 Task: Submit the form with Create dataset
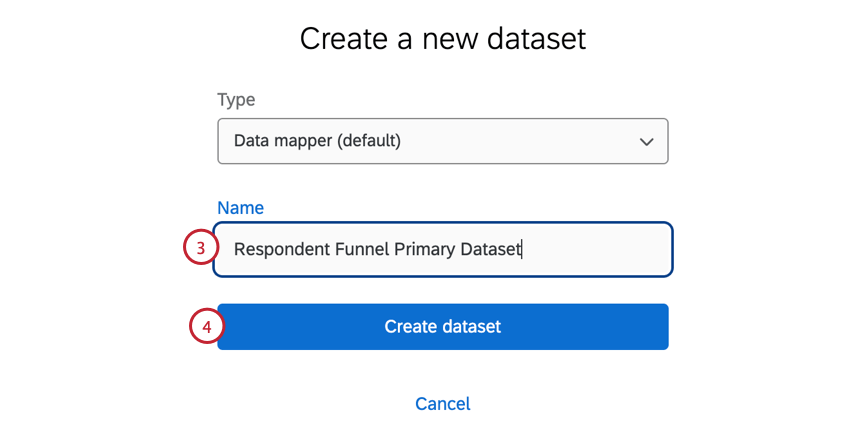(442, 327)
